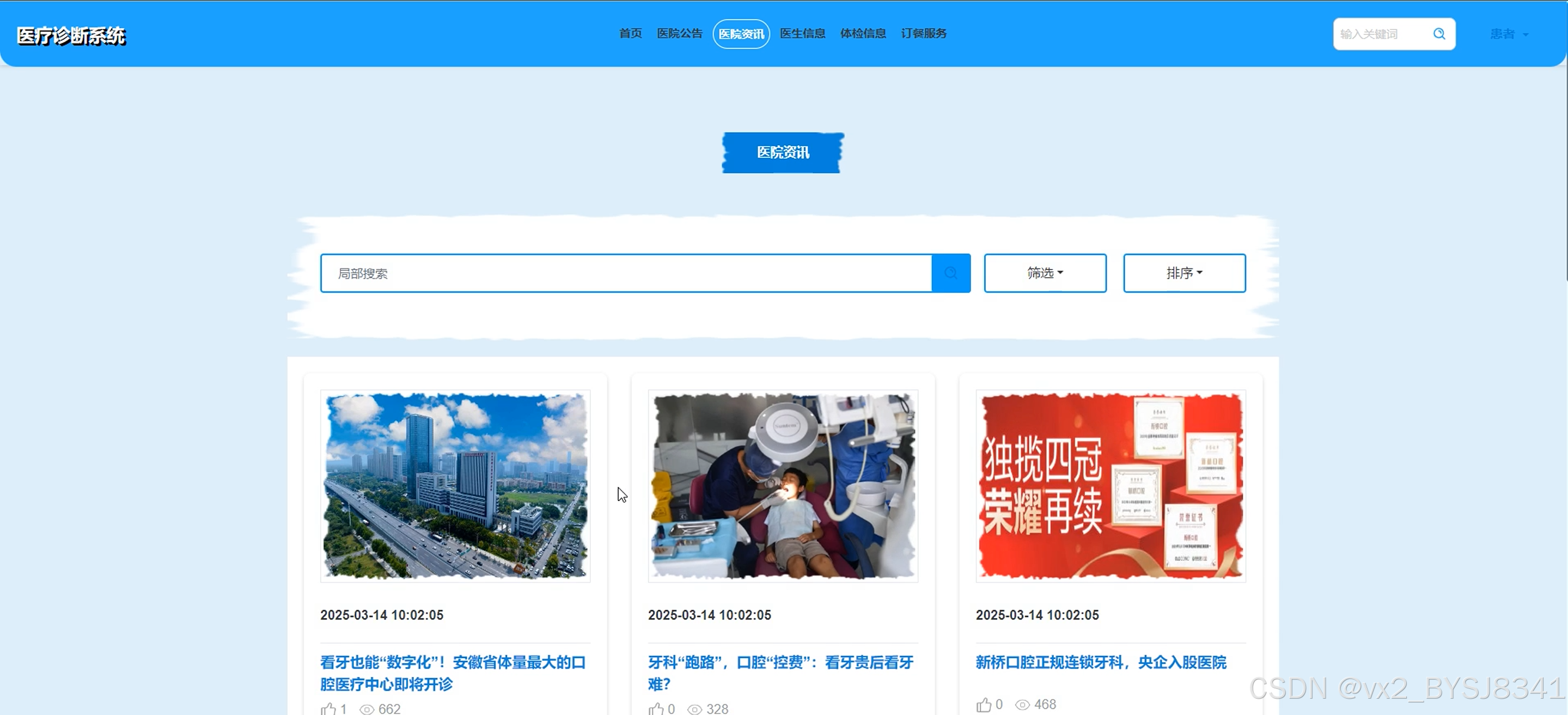
Task: Click the header search magnifier icon
Action: [1439, 34]
